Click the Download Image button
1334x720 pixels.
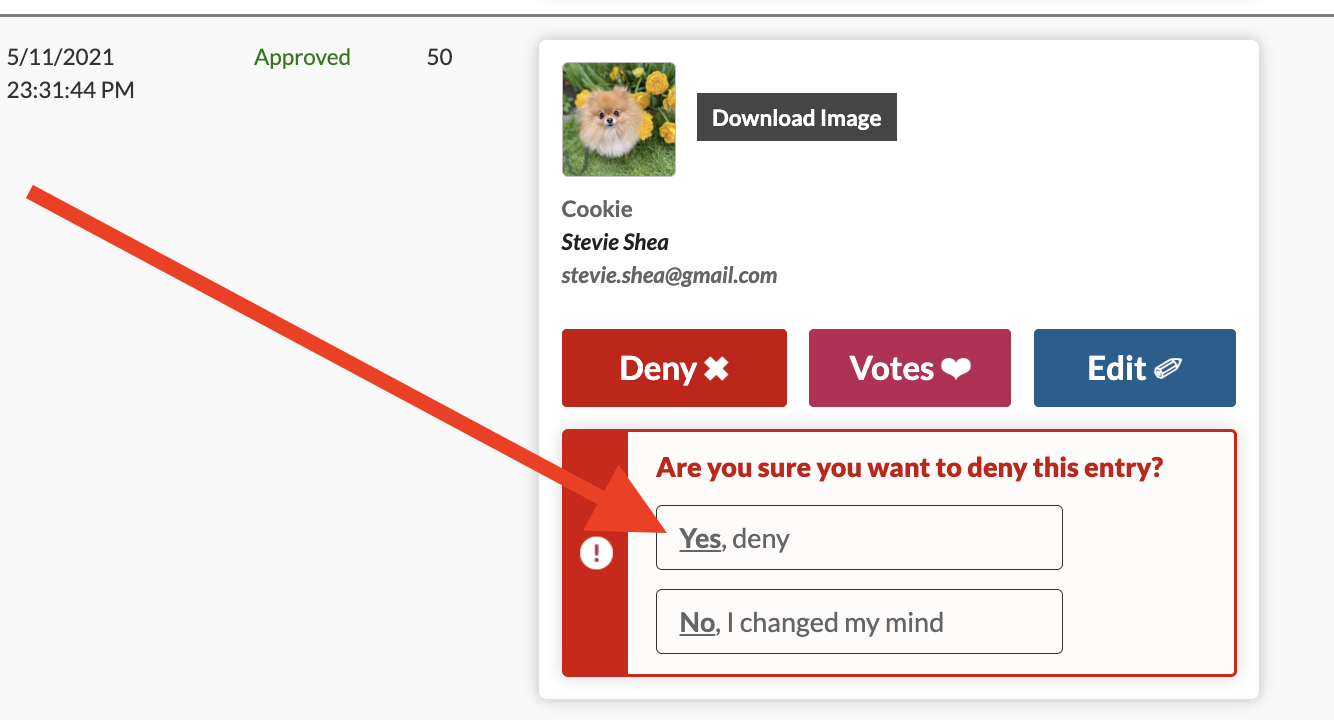797,117
